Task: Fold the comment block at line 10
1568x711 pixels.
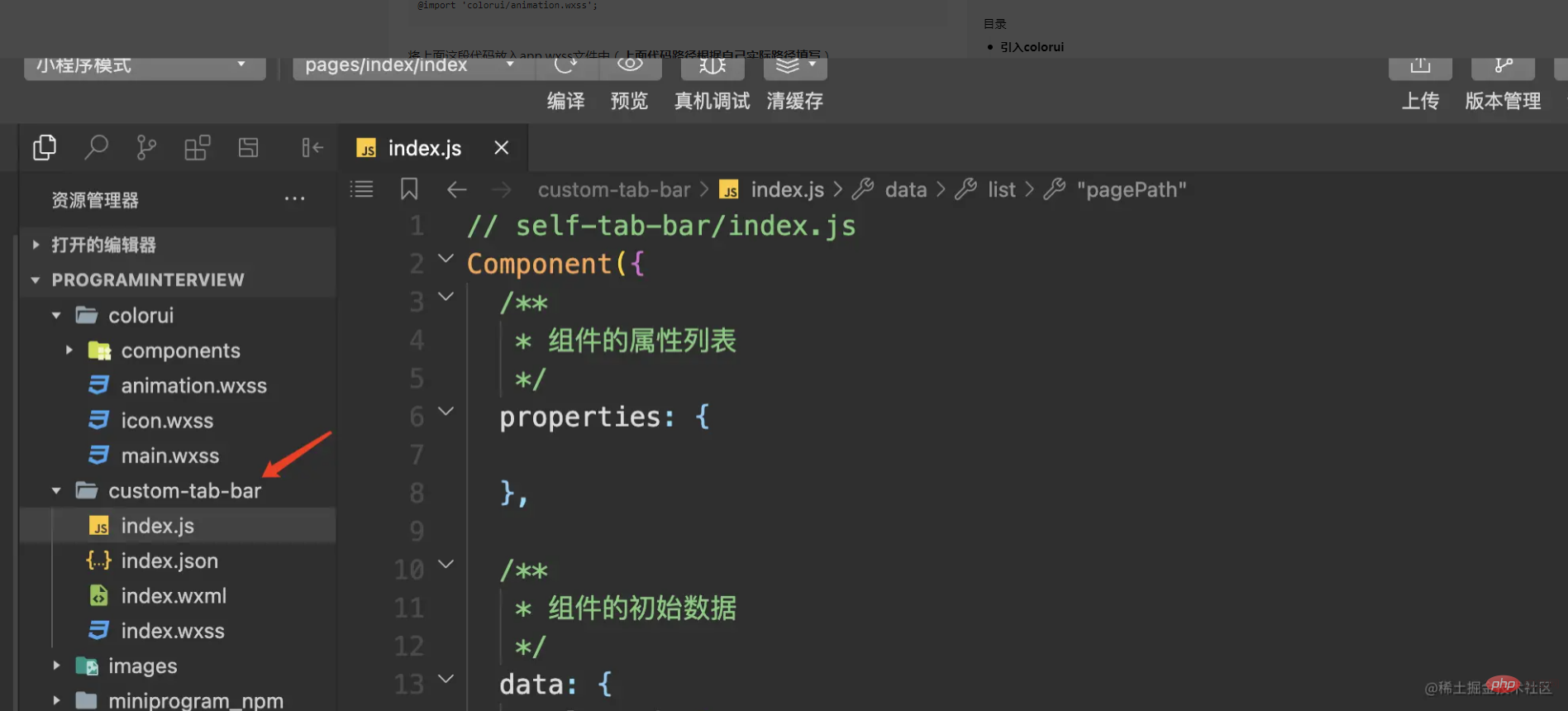Action: point(446,565)
